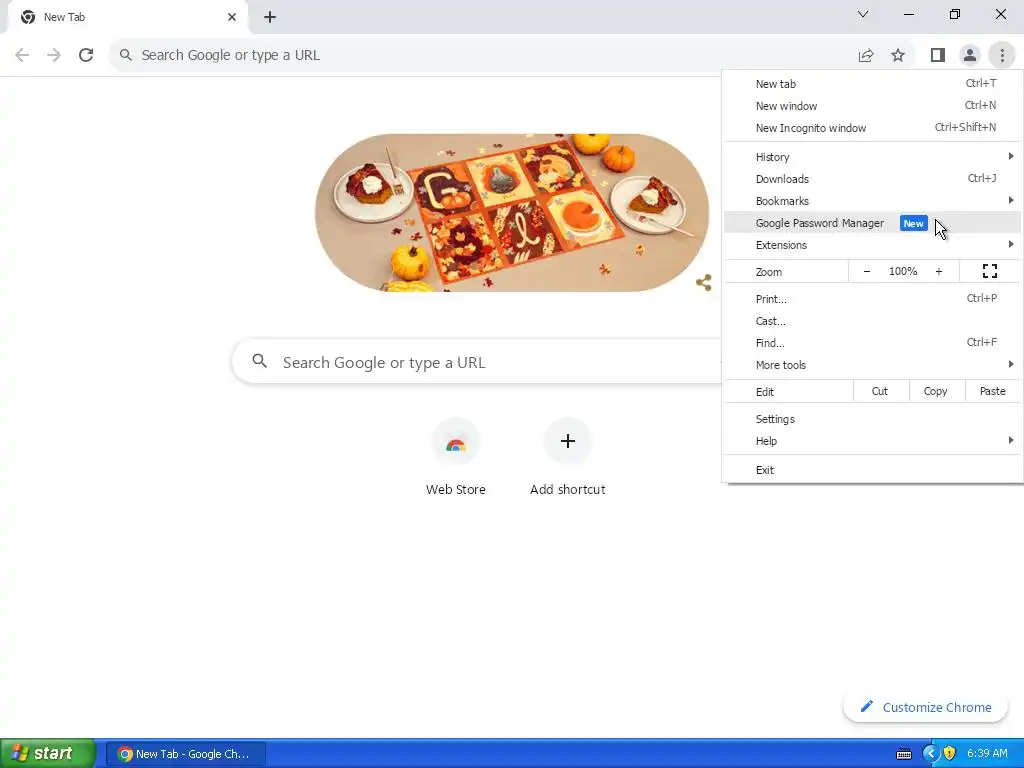
Task: Click the Copy button in Edit row
Action: tap(935, 391)
